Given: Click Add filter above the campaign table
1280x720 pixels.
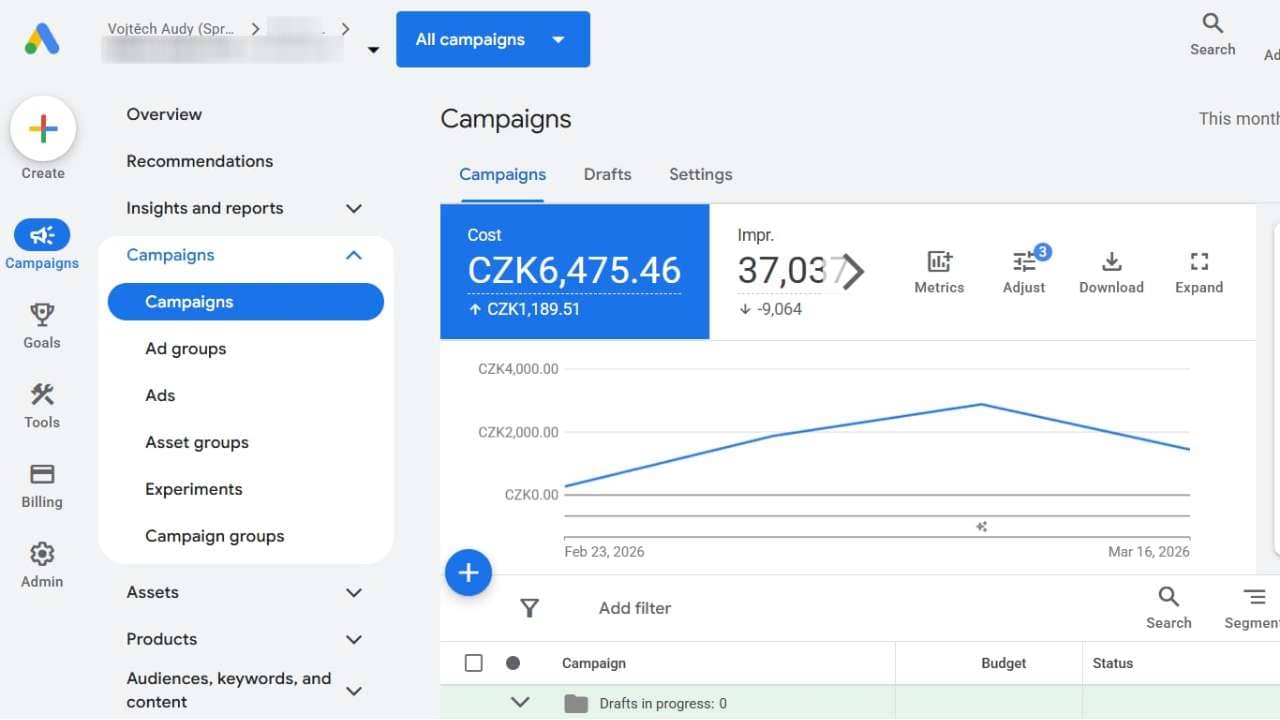Looking at the screenshot, I should (x=634, y=607).
